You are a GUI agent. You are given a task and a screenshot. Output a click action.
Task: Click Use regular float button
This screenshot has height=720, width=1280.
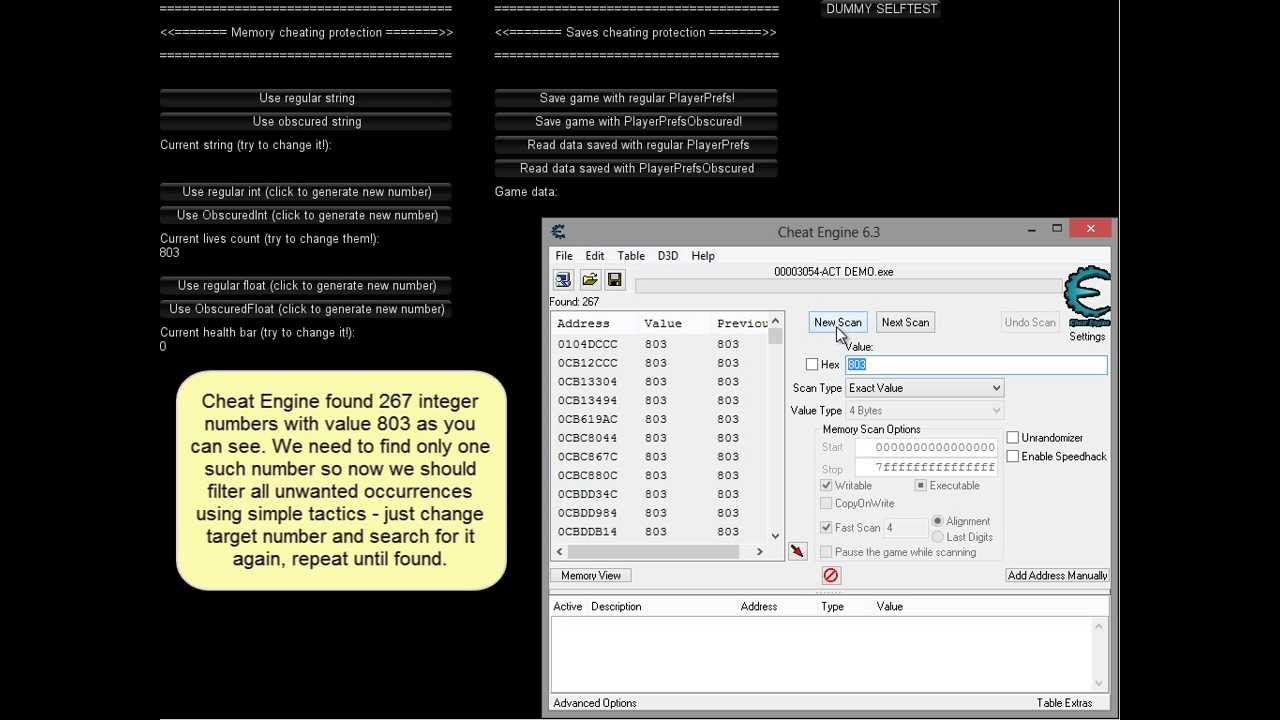(x=306, y=286)
